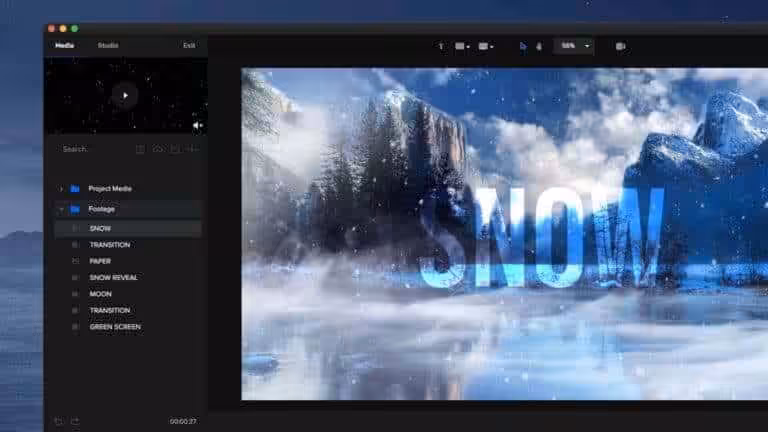The image size is (768, 432).
Task: Switch to the Studio tab
Action: [x=108, y=45]
